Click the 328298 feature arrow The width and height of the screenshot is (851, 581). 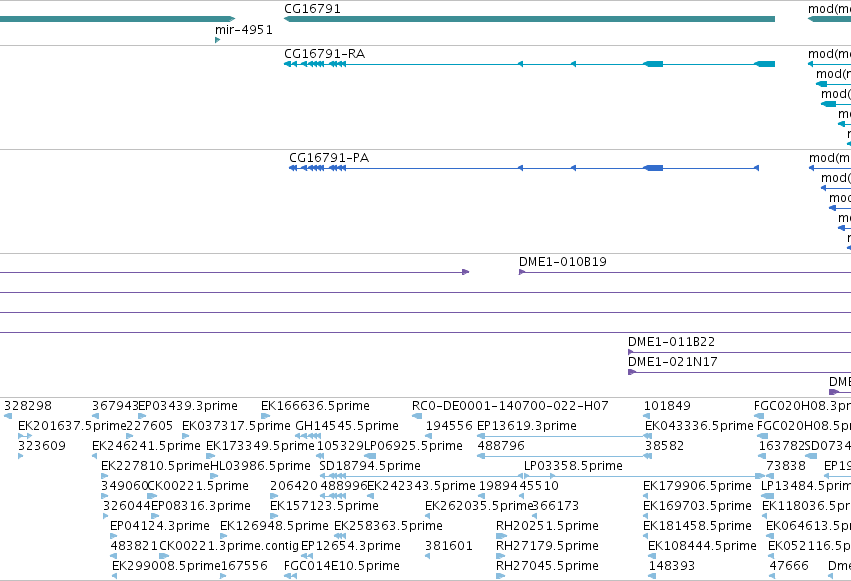click(8, 416)
